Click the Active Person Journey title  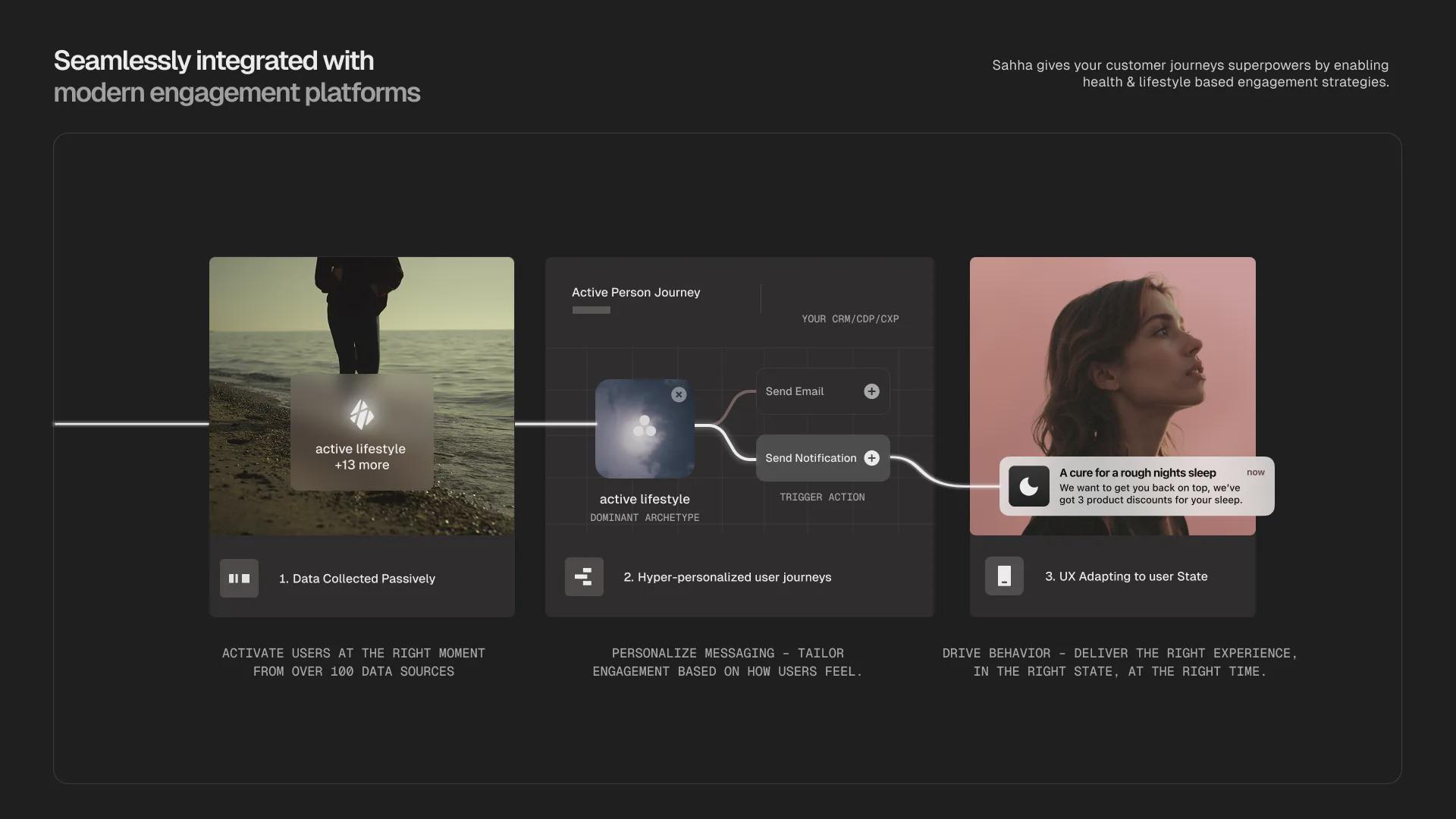pos(635,293)
